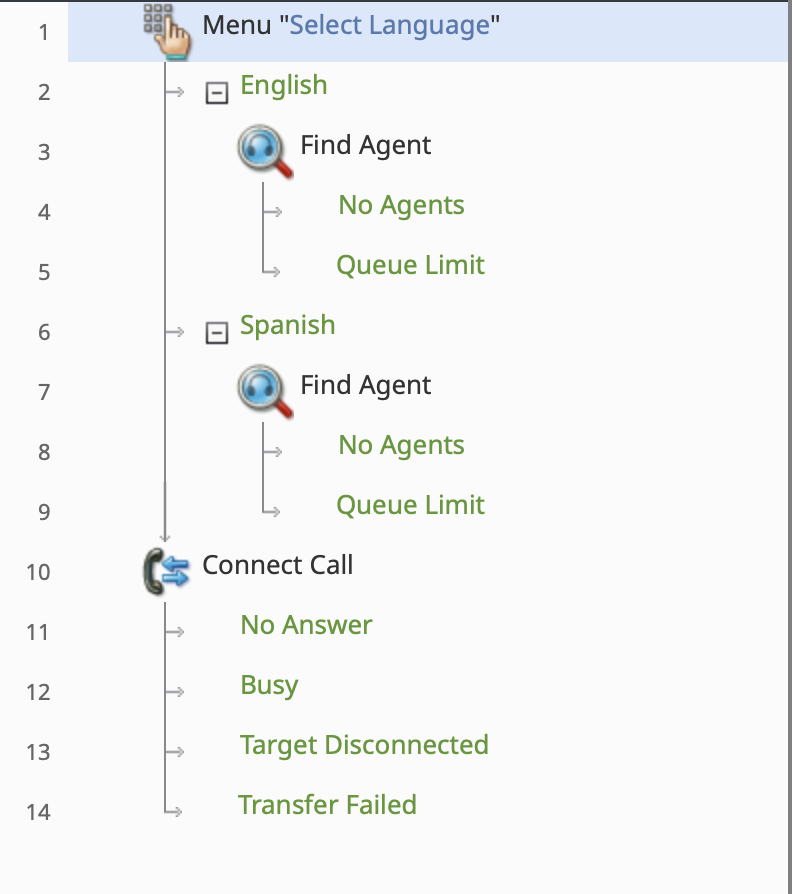Open the "Select Language" menu link
The width and height of the screenshot is (792, 894).
coord(389,25)
